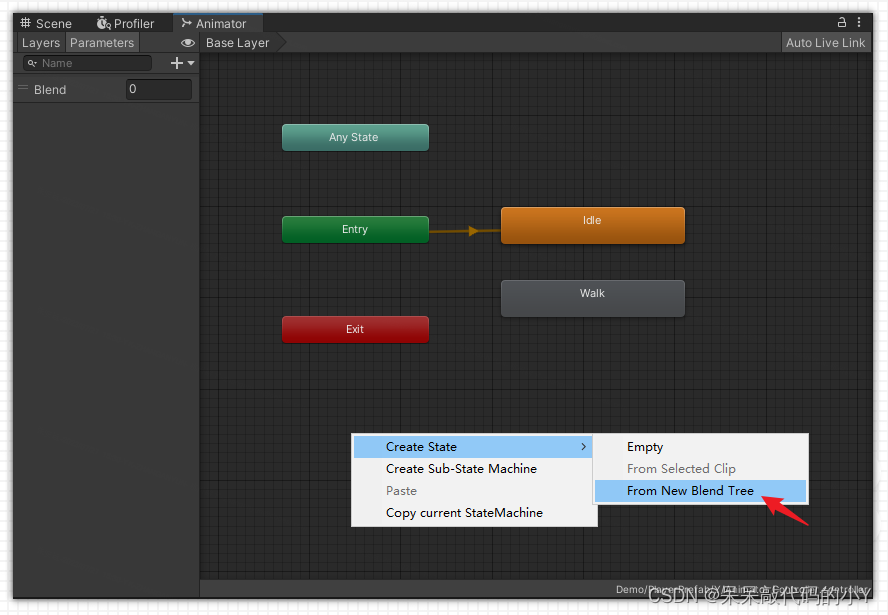This screenshot has height=615, width=888.
Task: Select the Blend parameter name
Action: pyautogui.click(x=50, y=89)
